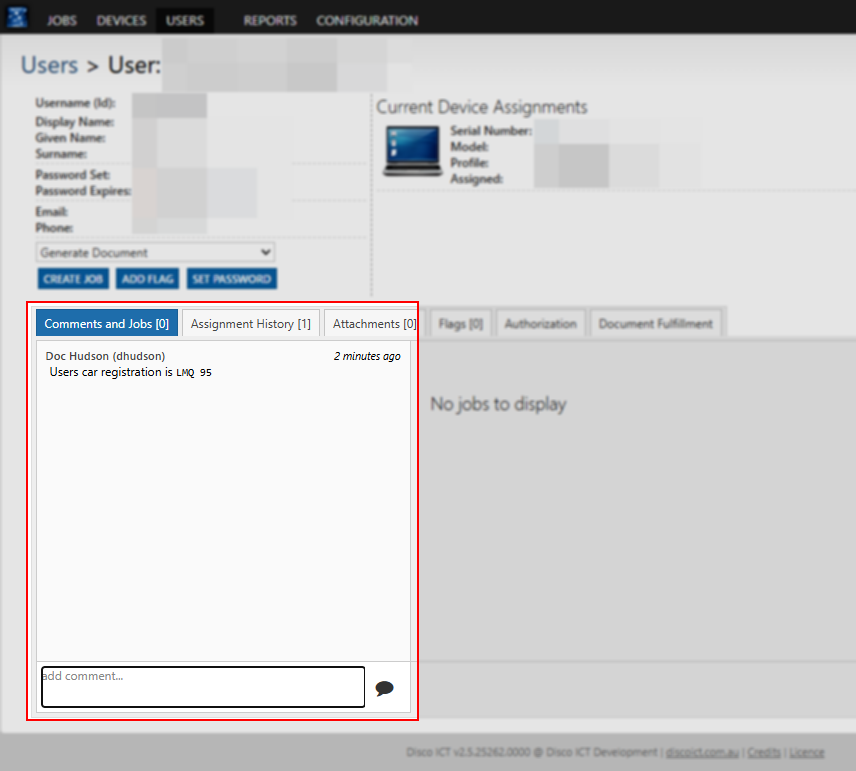Click the Set Password button
Image resolution: width=856 pixels, height=771 pixels.
(x=231, y=279)
